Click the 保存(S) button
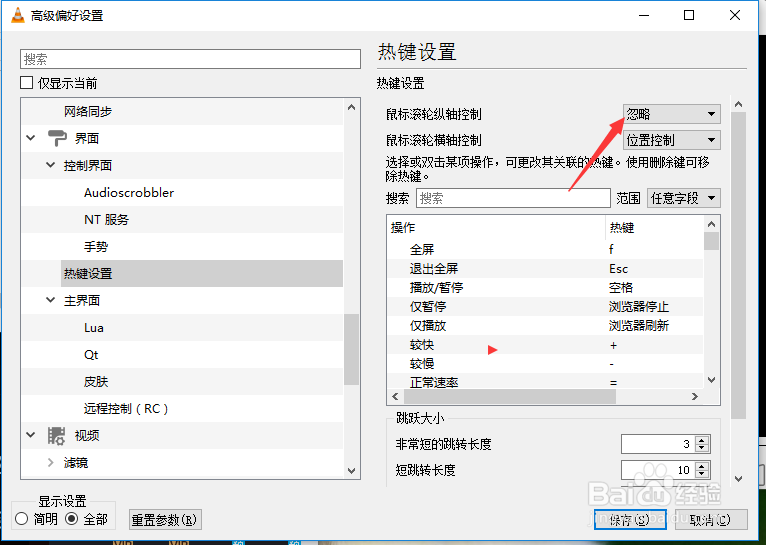Image resolution: width=766 pixels, height=545 pixels. 630,520
